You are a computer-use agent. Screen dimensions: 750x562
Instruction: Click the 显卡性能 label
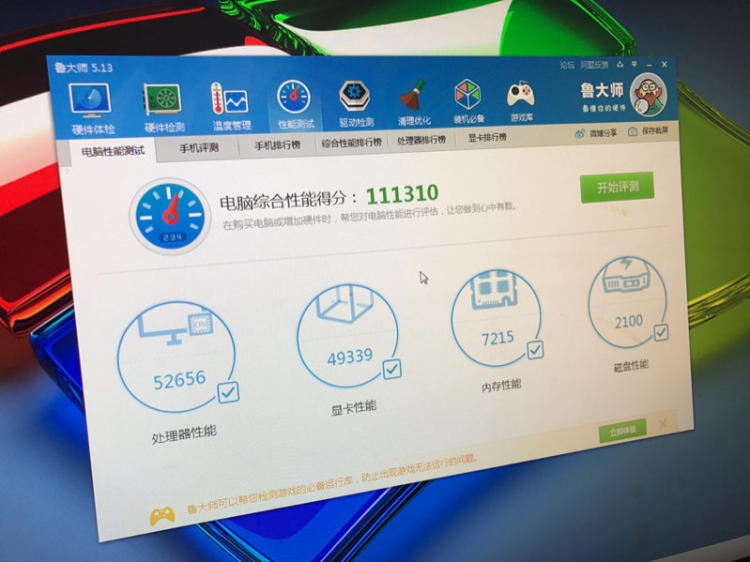tap(354, 408)
